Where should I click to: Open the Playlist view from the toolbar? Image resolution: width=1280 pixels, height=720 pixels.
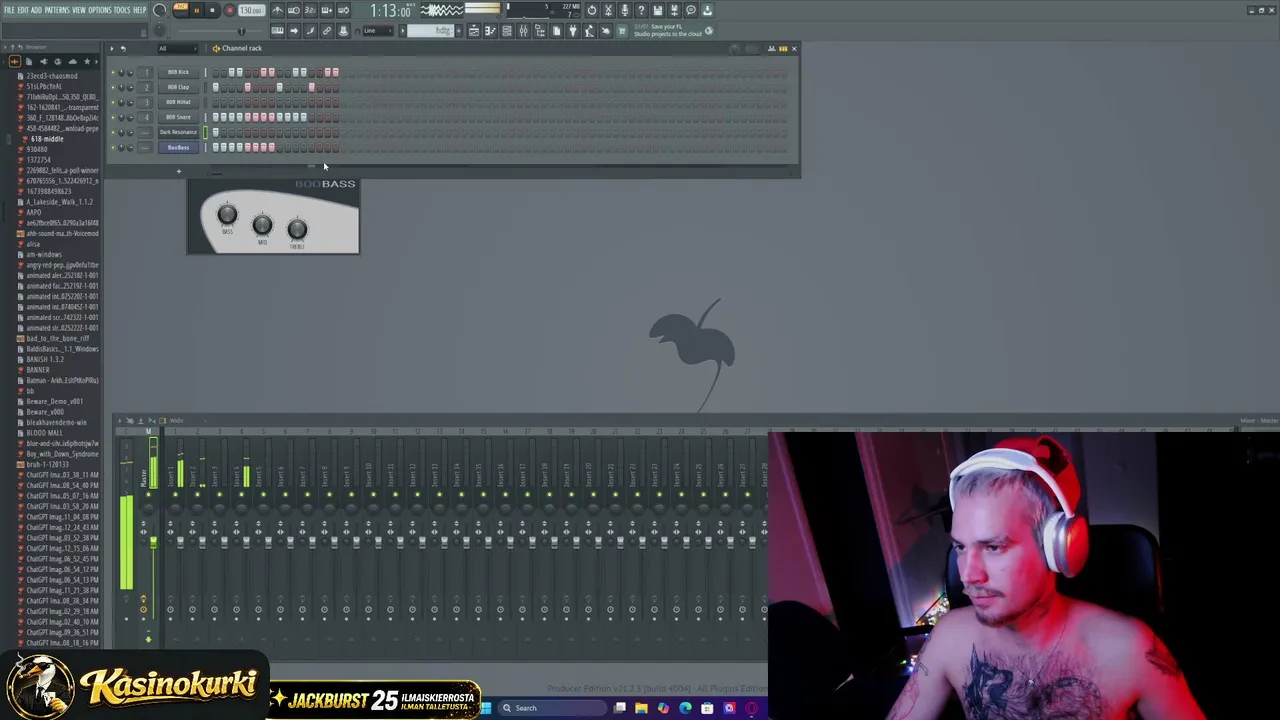474,31
